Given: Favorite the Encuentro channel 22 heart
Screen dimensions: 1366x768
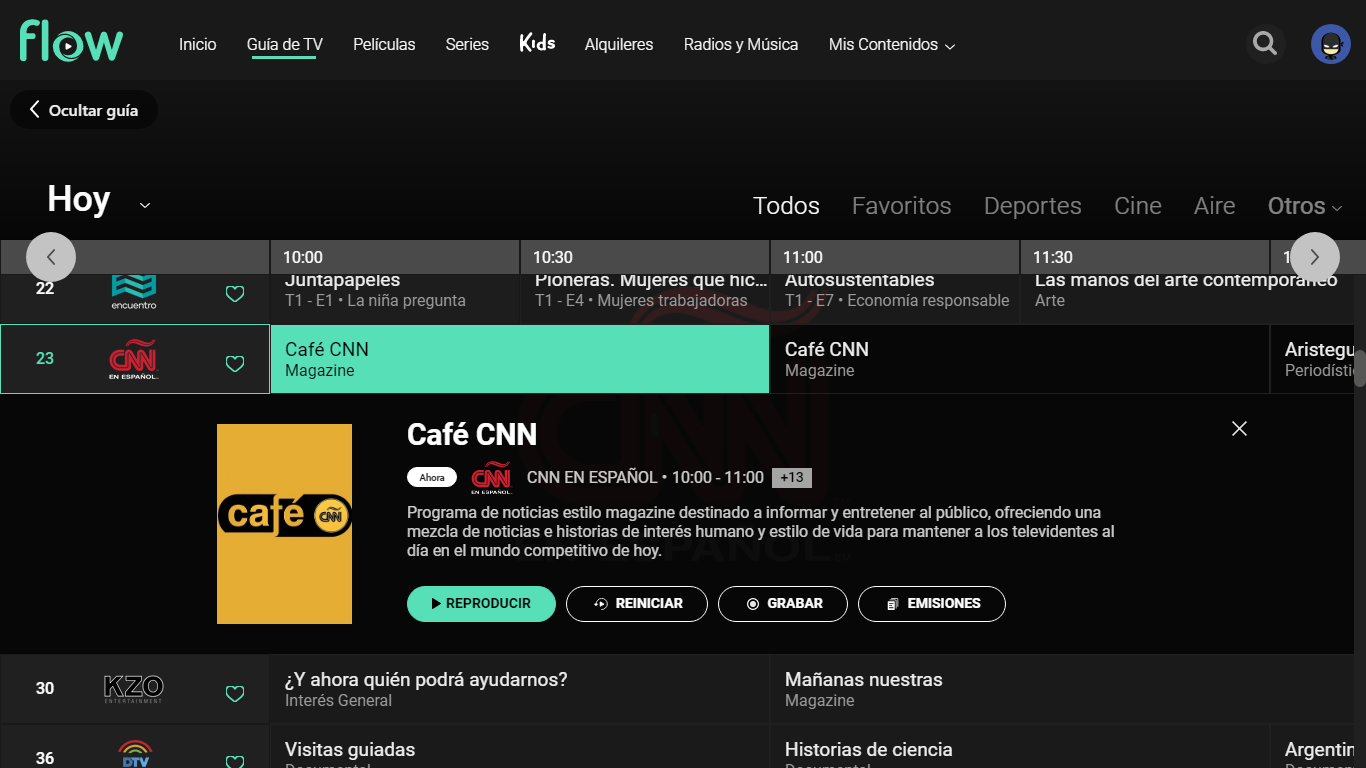Looking at the screenshot, I should pyautogui.click(x=235, y=294).
